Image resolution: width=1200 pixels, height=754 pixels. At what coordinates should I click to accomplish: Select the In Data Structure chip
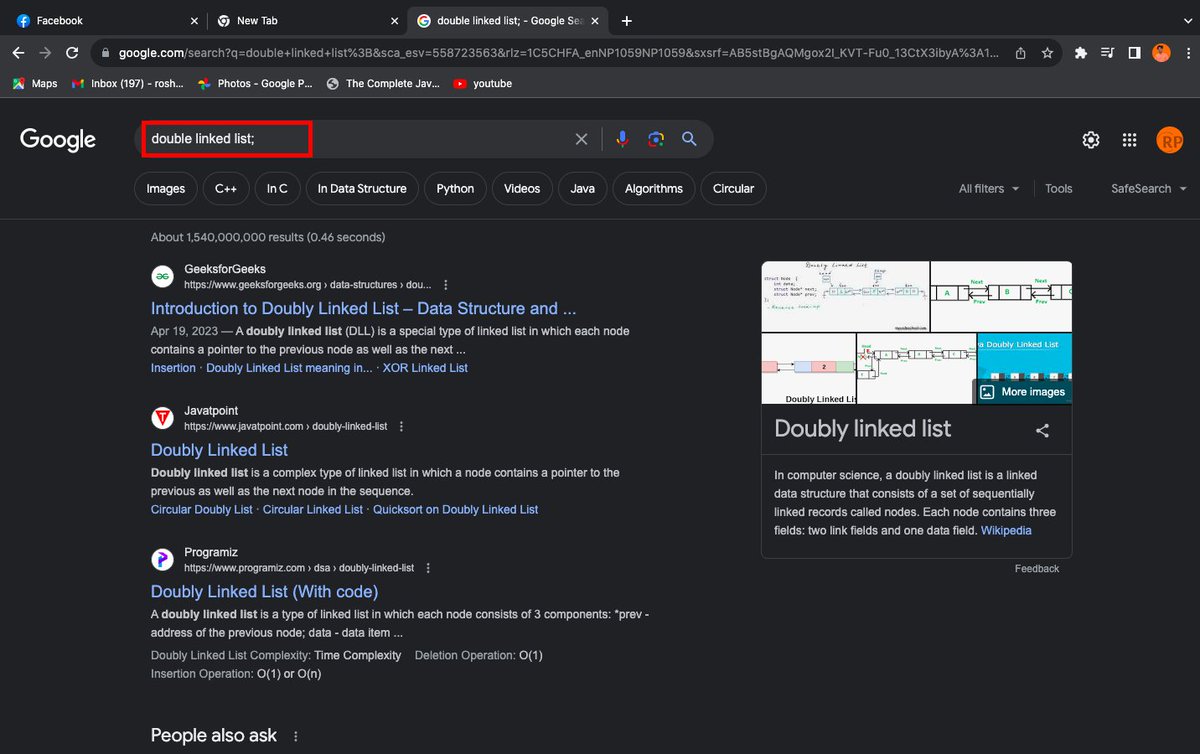pyautogui.click(x=362, y=189)
